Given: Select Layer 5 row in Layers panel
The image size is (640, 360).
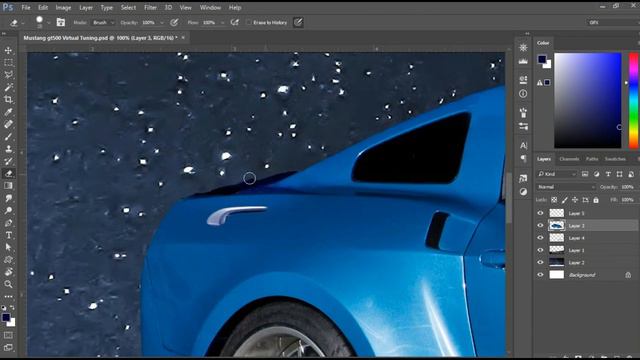Looking at the screenshot, I should (587, 213).
